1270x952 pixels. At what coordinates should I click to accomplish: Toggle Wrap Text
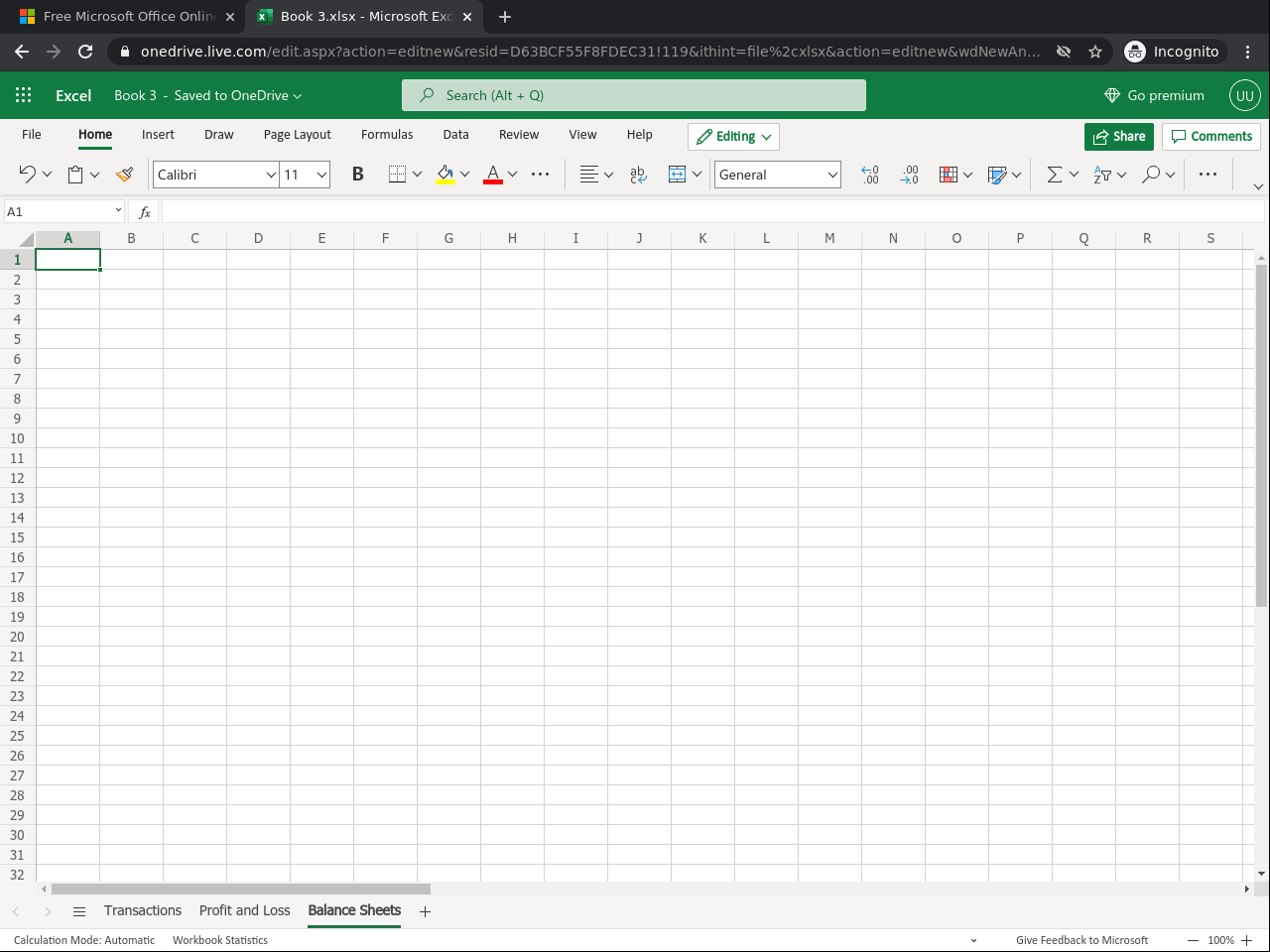pos(638,175)
